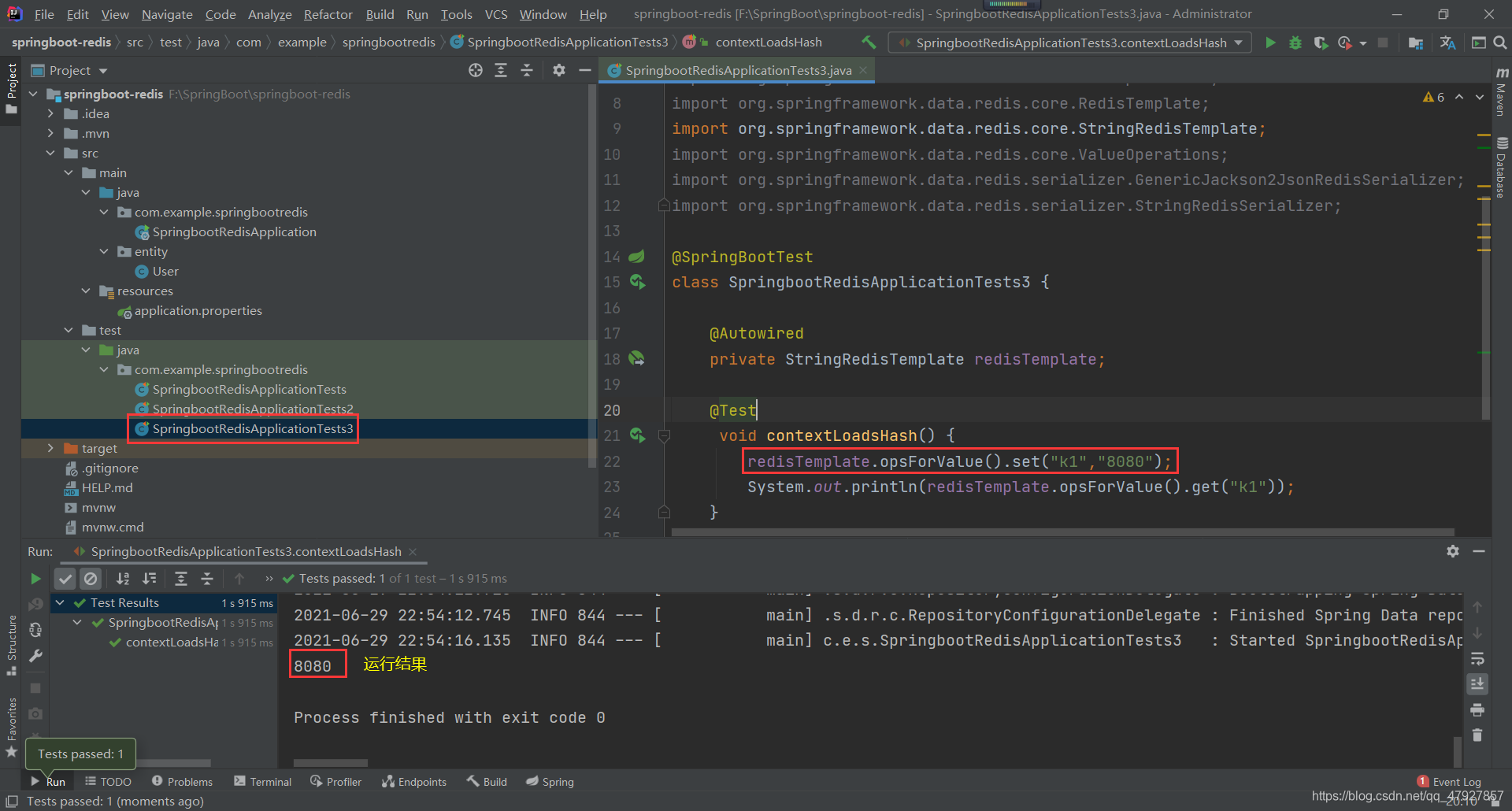Click the Print icon in the console
Image resolution: width=1512 pixels, height=811 pixels.
point(1477,709)
